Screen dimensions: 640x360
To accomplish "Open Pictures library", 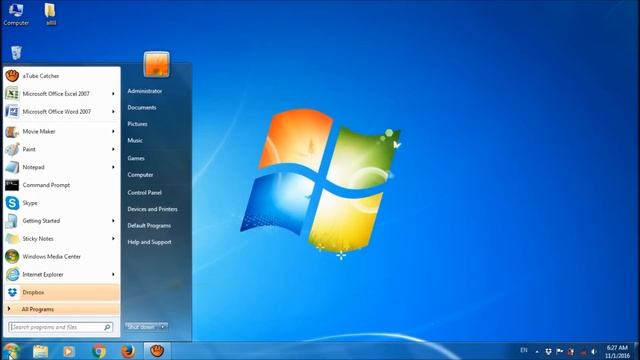I will [x=137, y=124].
